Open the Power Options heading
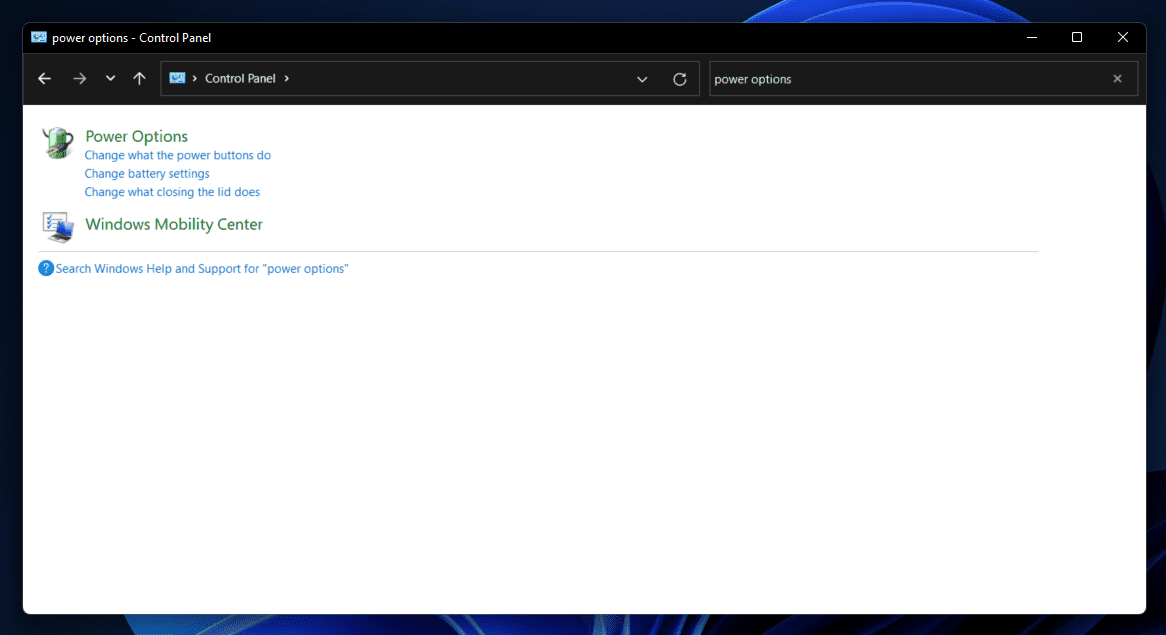 [137, 136]
